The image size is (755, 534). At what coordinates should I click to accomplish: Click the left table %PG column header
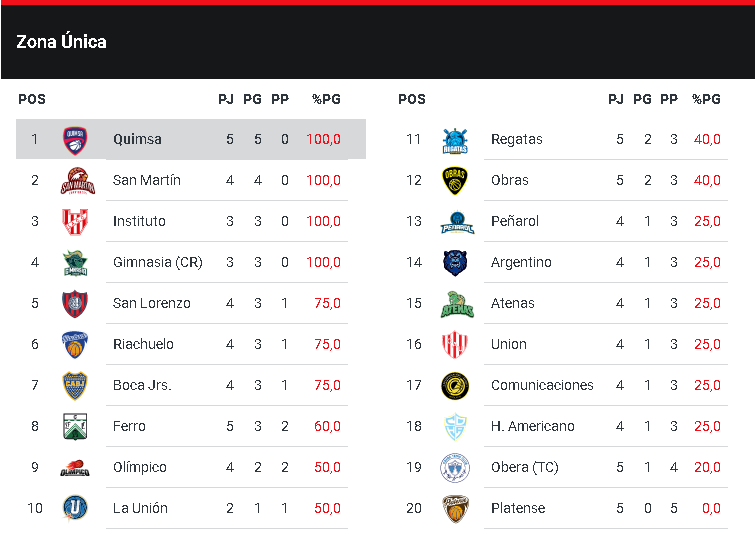tap(326, 99)
